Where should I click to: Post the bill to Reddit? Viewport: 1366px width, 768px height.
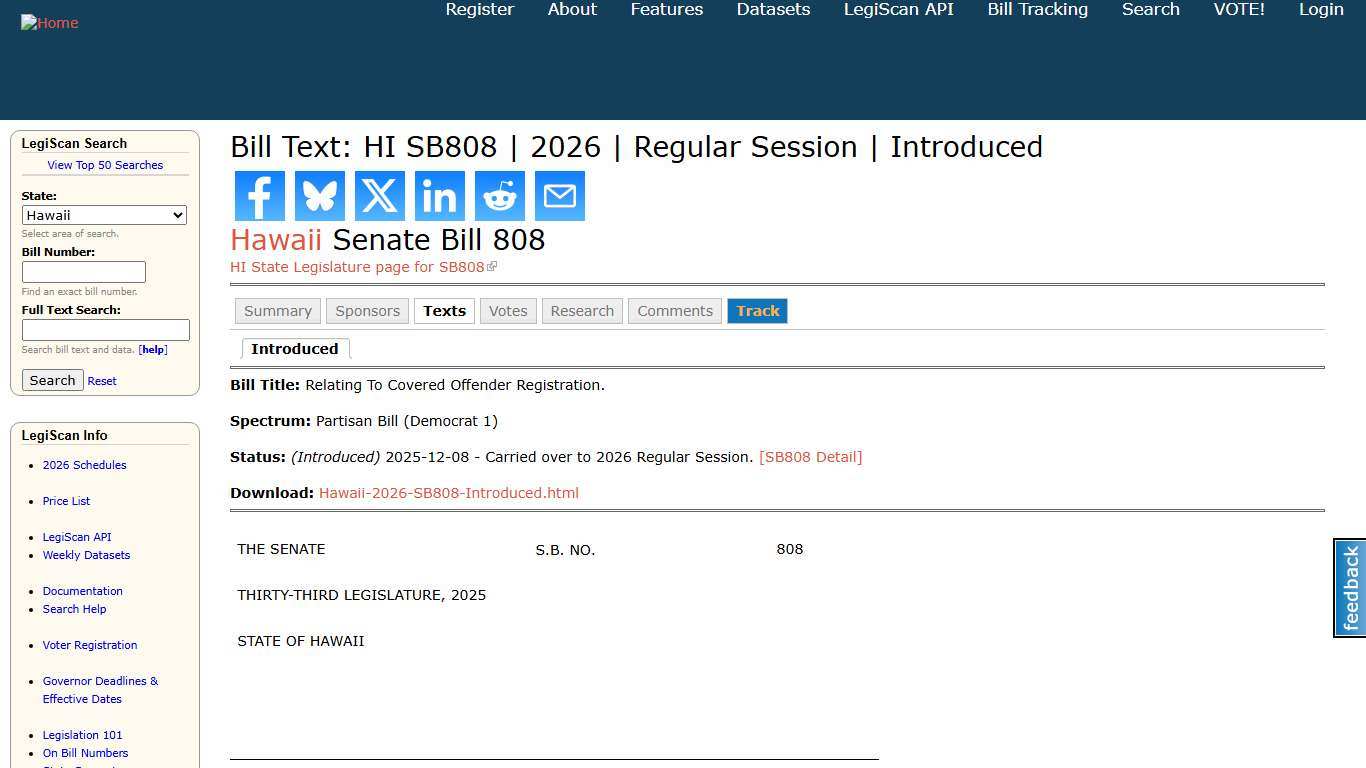[499, 196]
